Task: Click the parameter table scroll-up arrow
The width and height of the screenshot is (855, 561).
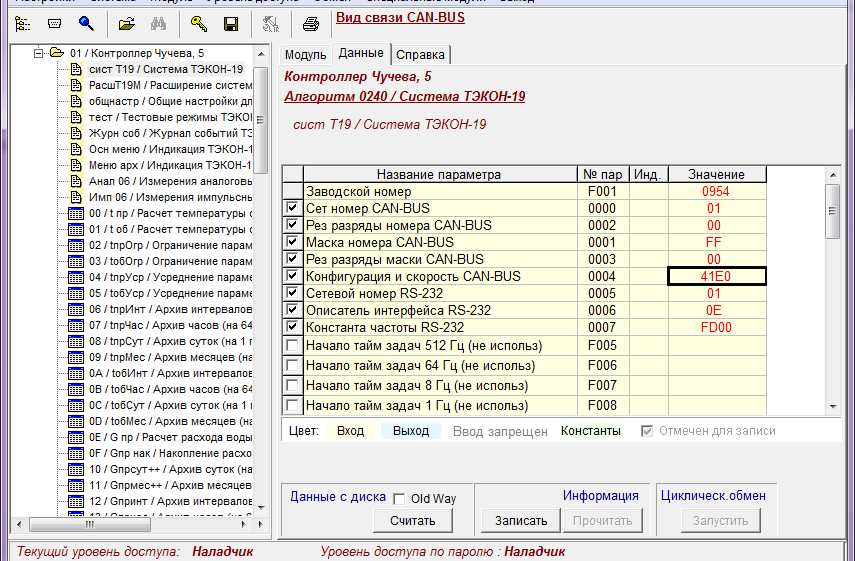Action: pos(833,175)
